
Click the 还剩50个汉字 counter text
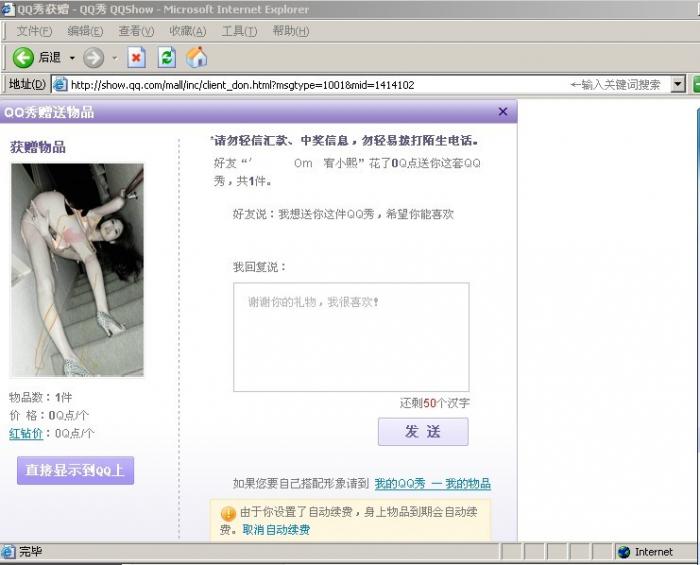click(x=434, y=403)
